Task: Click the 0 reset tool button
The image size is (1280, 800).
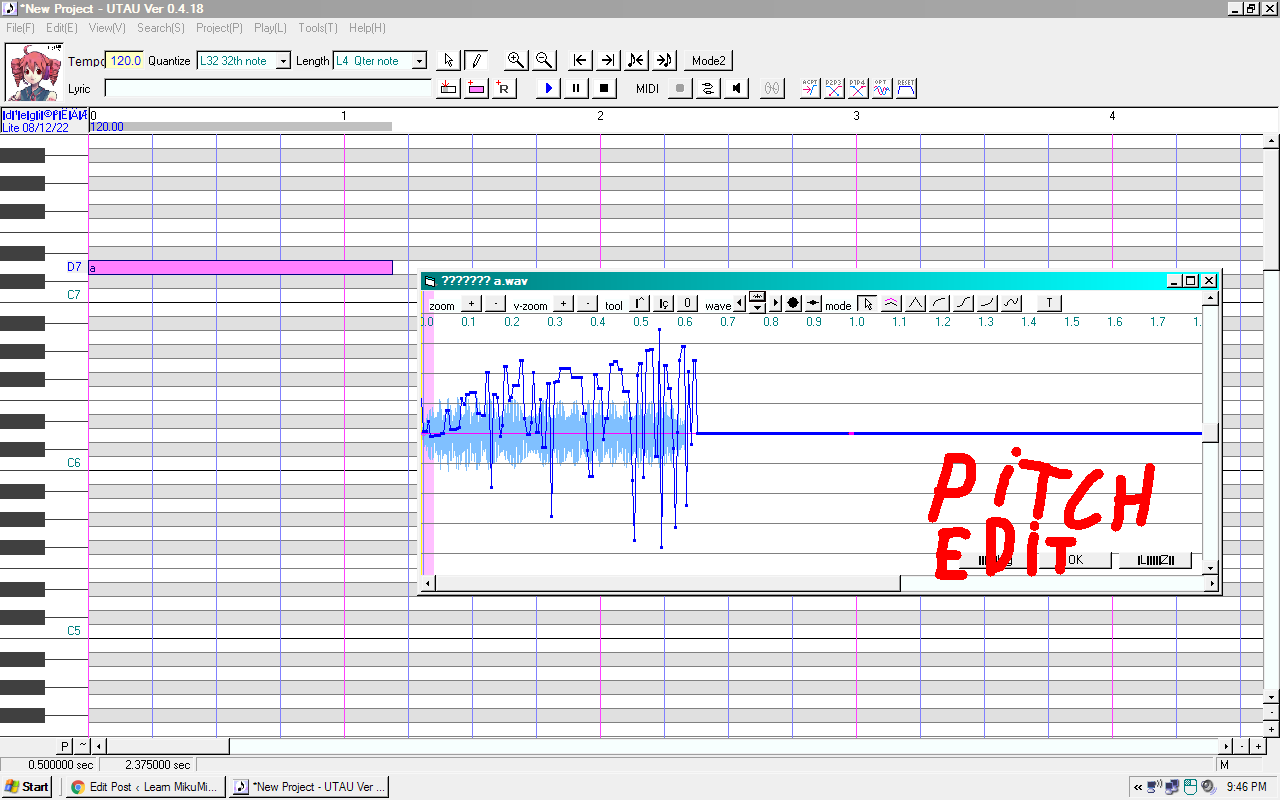Action: tap(688, 303)
